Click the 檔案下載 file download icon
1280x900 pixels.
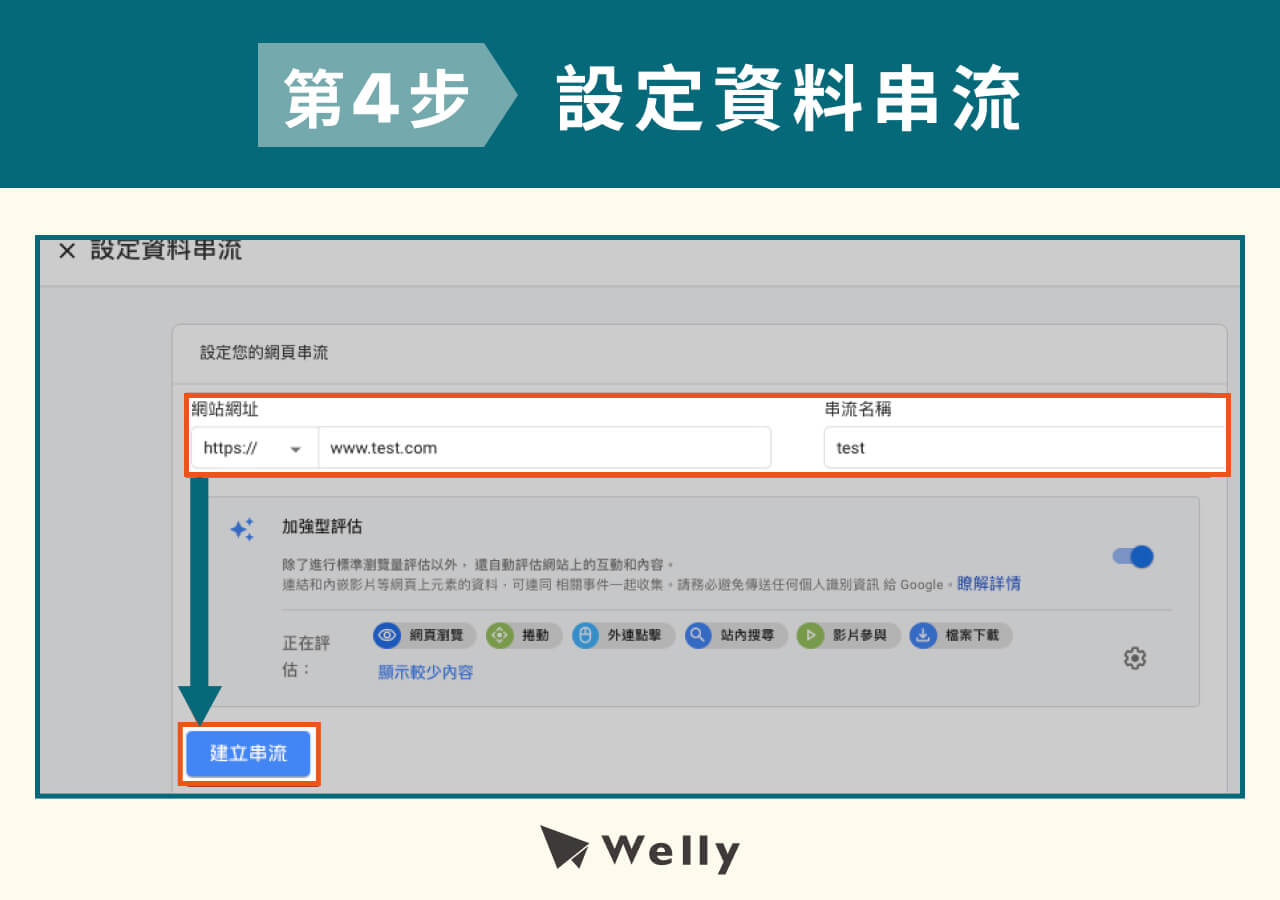(x=926, y=636)
